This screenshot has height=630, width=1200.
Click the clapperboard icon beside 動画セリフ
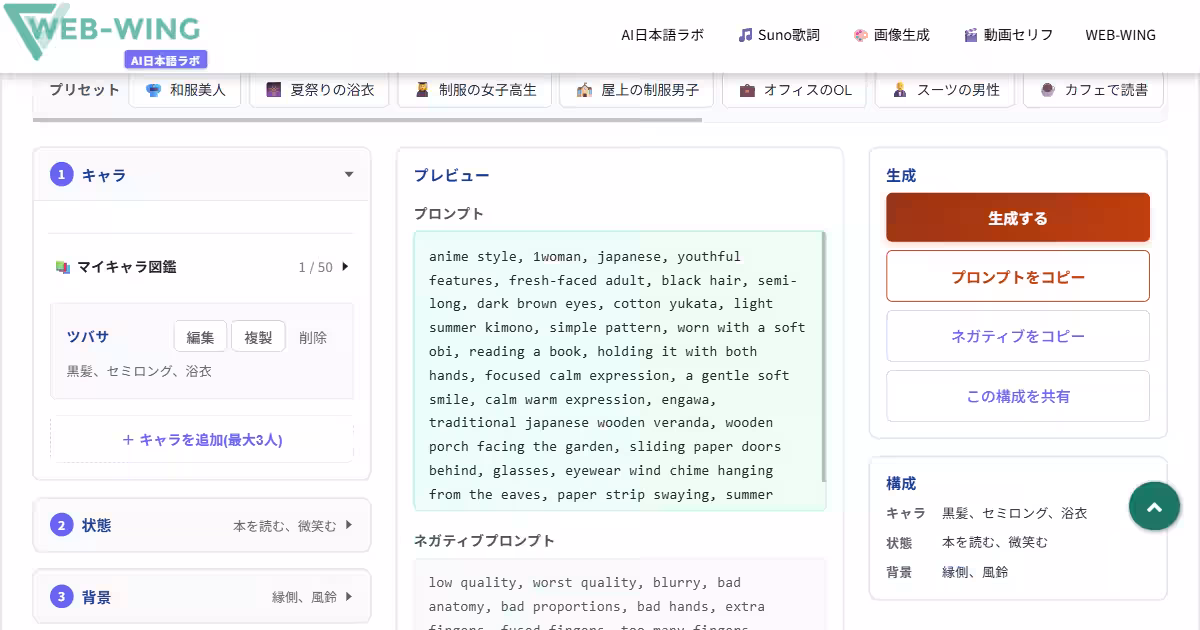click(x=970, y=35)
